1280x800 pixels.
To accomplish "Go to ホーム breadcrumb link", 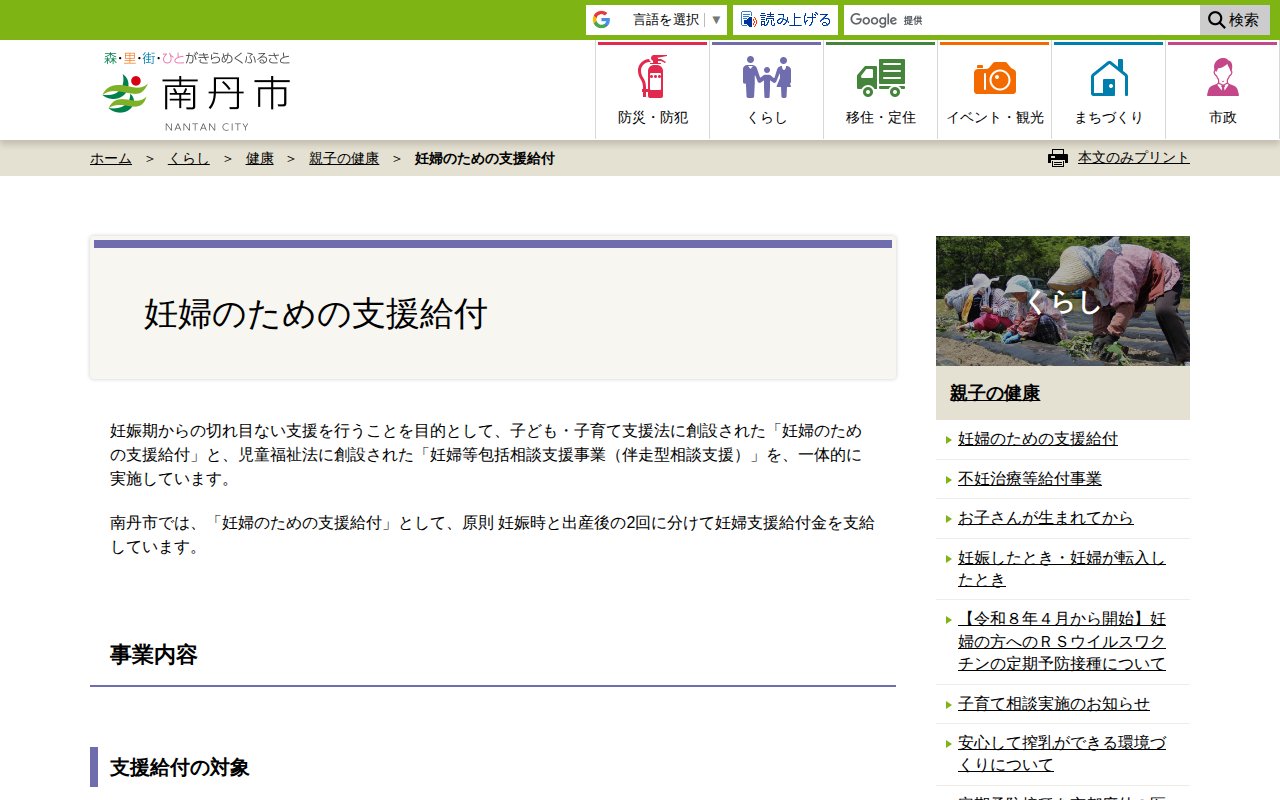I will (x=111, y=158).
